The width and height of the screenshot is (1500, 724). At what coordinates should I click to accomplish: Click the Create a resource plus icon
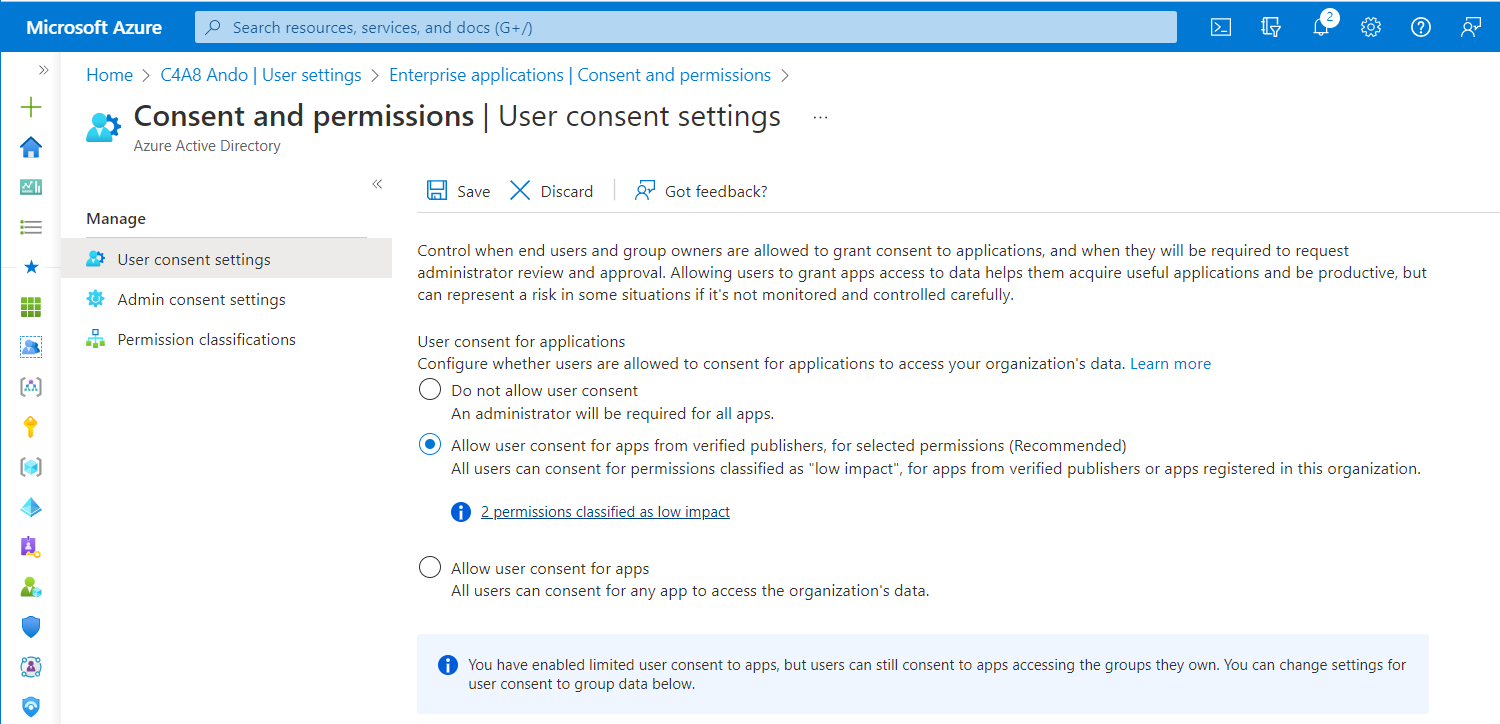point(31,107)
